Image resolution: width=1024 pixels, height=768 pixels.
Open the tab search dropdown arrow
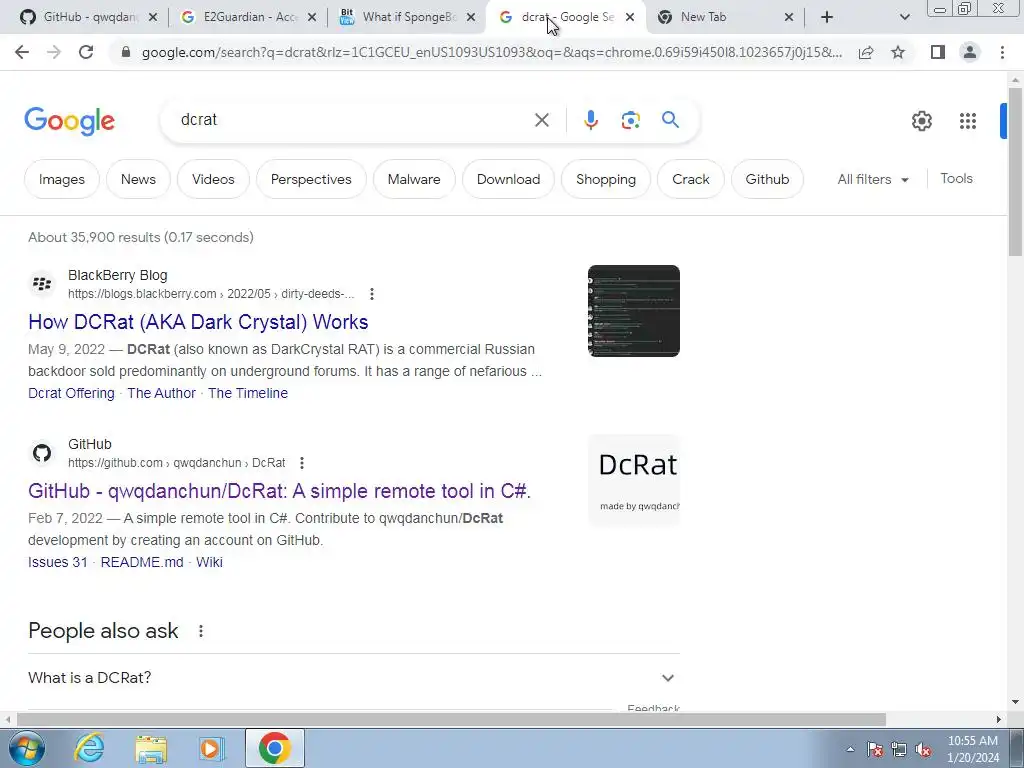[904, 17]
